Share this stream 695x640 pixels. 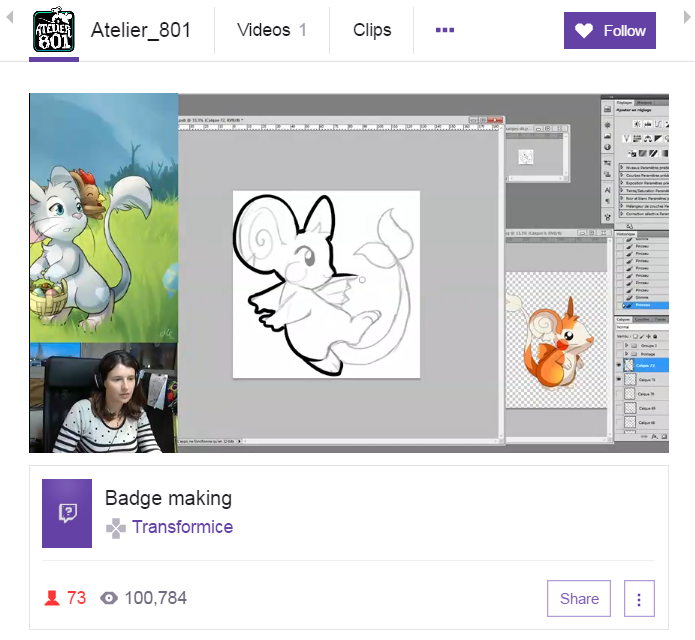pos(579,598)
